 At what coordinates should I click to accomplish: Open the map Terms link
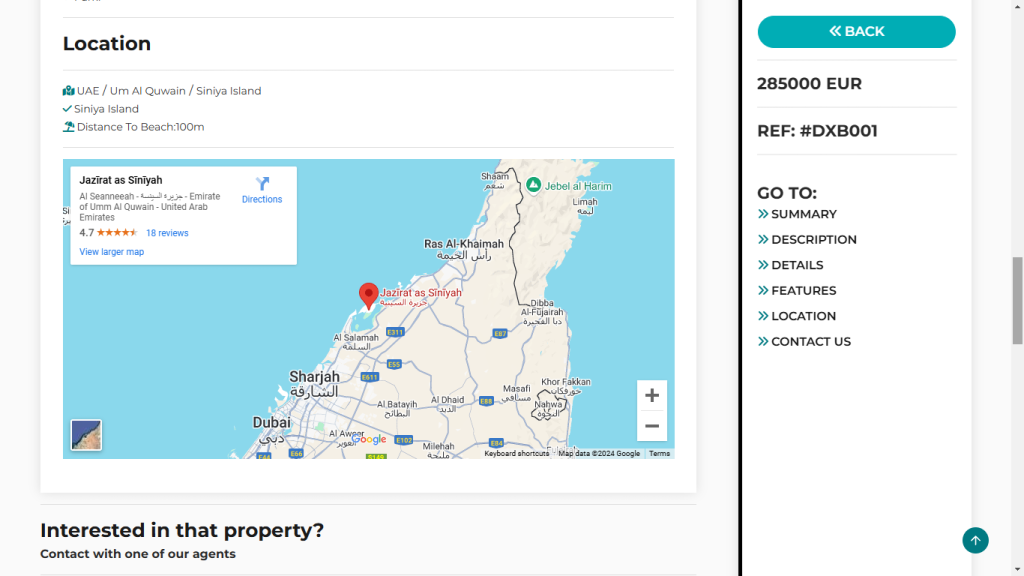[x=660, y=454]
